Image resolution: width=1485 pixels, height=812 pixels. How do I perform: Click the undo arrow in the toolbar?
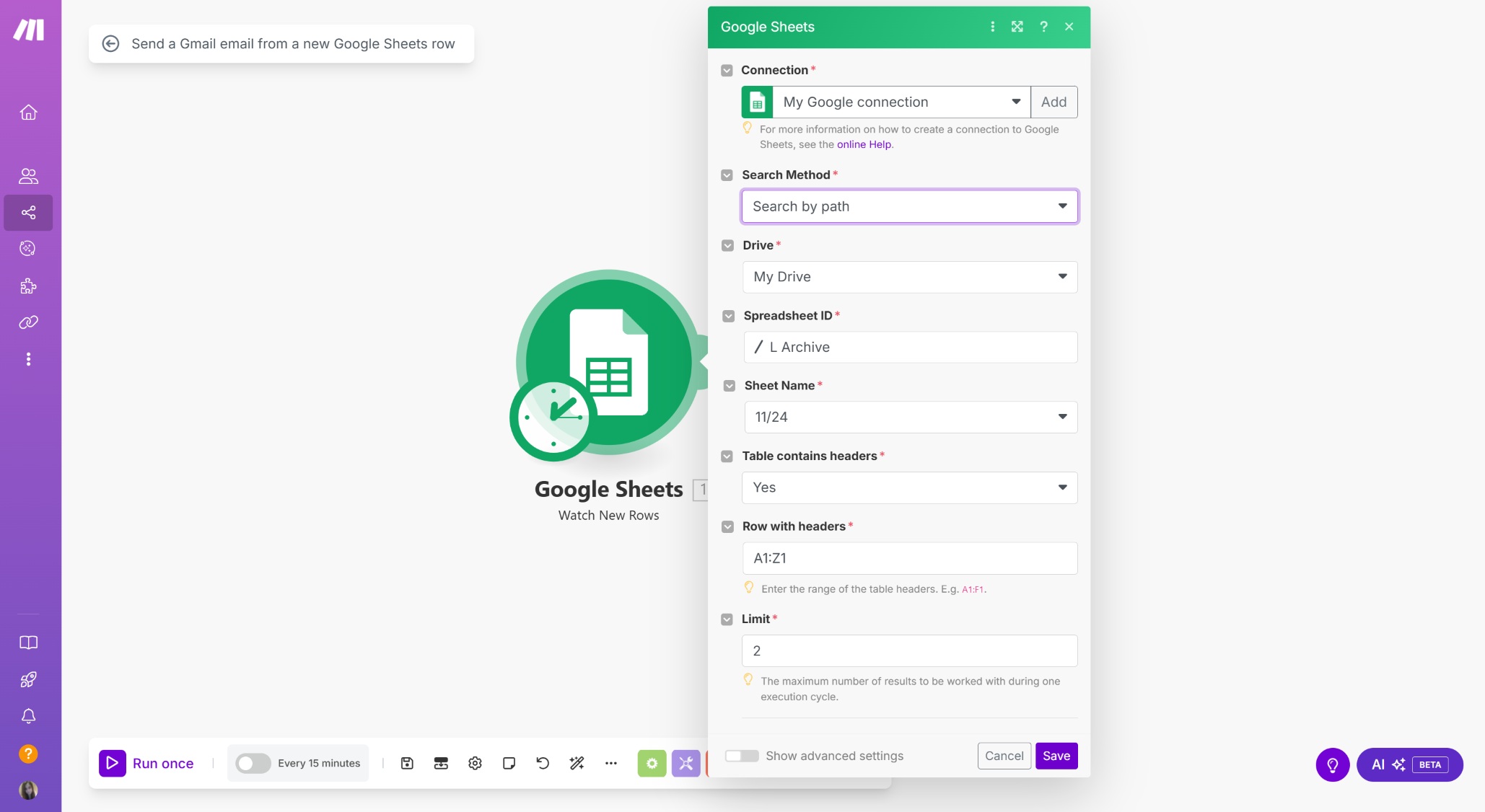(x=543, y=763)
